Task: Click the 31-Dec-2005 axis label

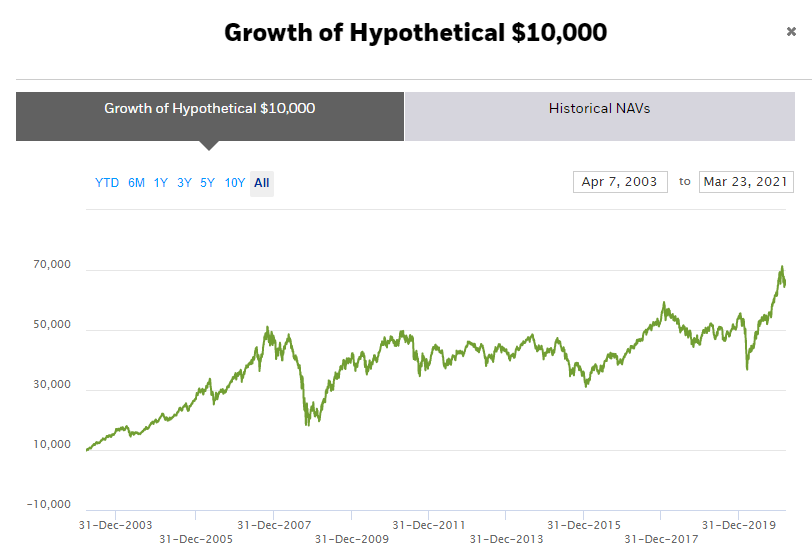Action: pyautogui.click(x=196, y=539)
